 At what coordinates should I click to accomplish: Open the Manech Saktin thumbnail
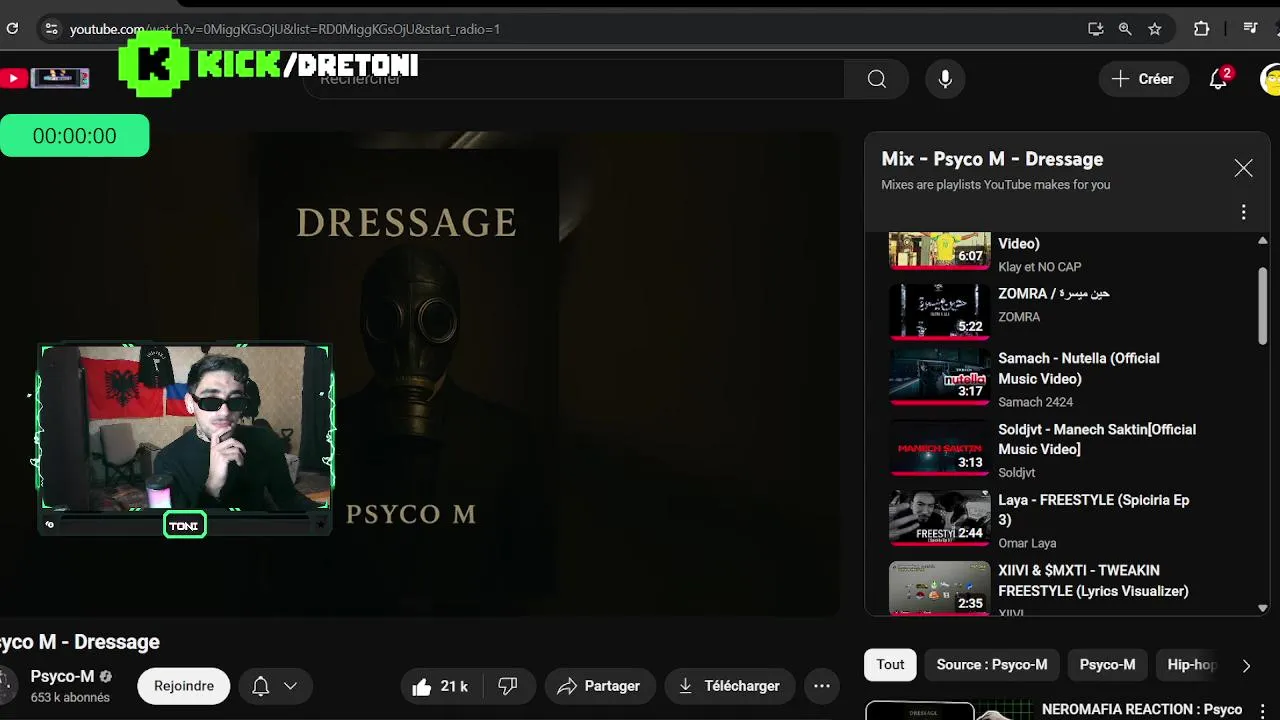tap(940, 447)
